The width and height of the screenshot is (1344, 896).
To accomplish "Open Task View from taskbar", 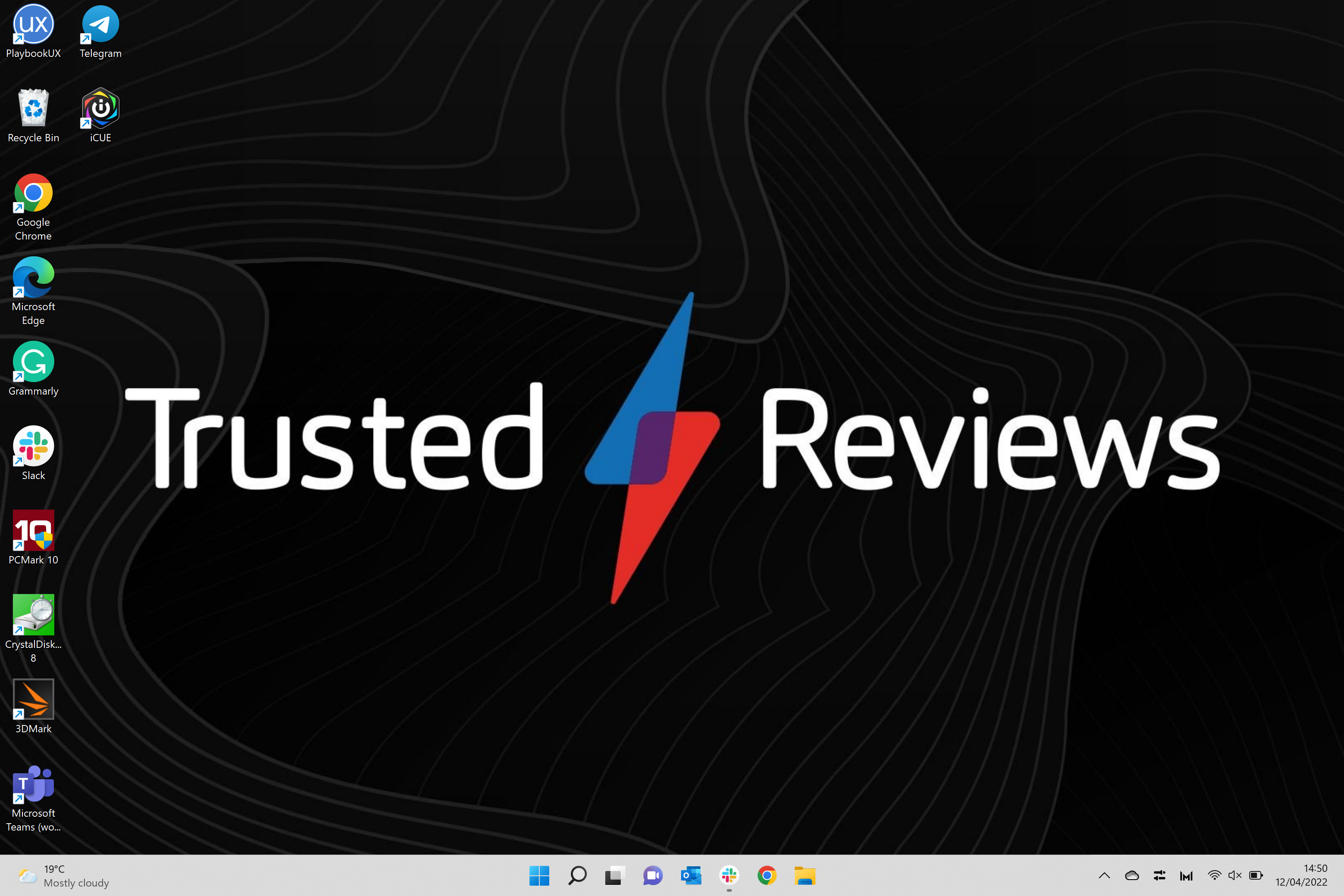I will point(615,875).
